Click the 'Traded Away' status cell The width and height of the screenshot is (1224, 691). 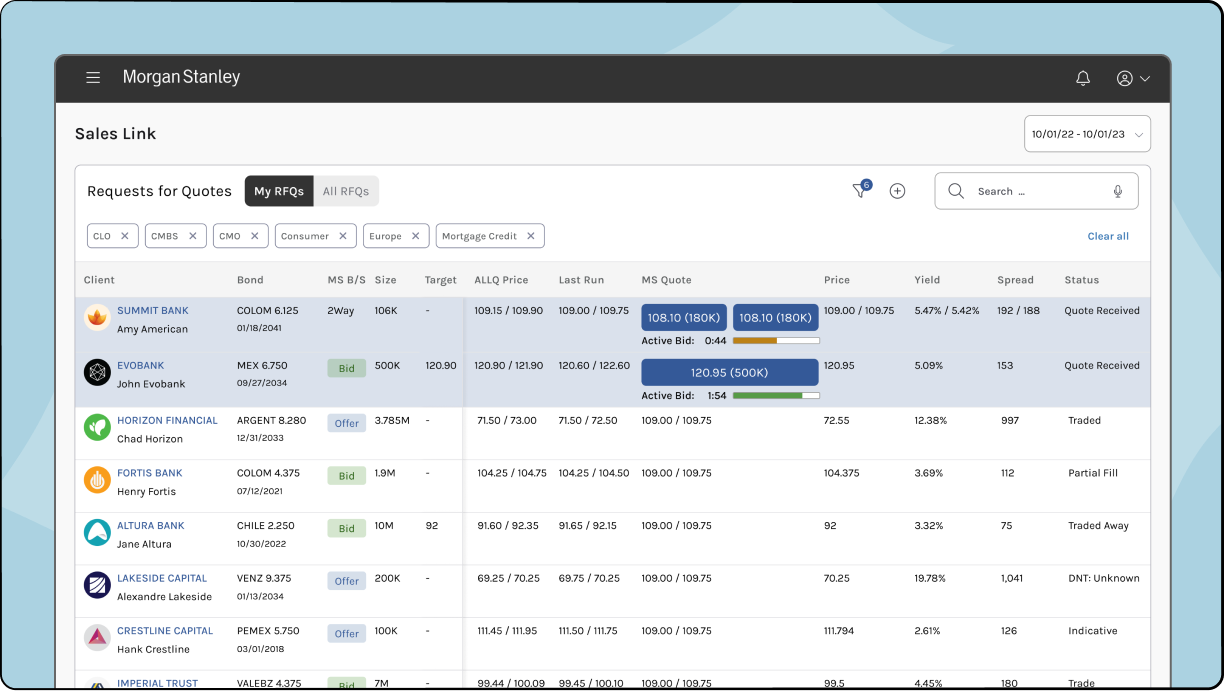pos(1098,526)
